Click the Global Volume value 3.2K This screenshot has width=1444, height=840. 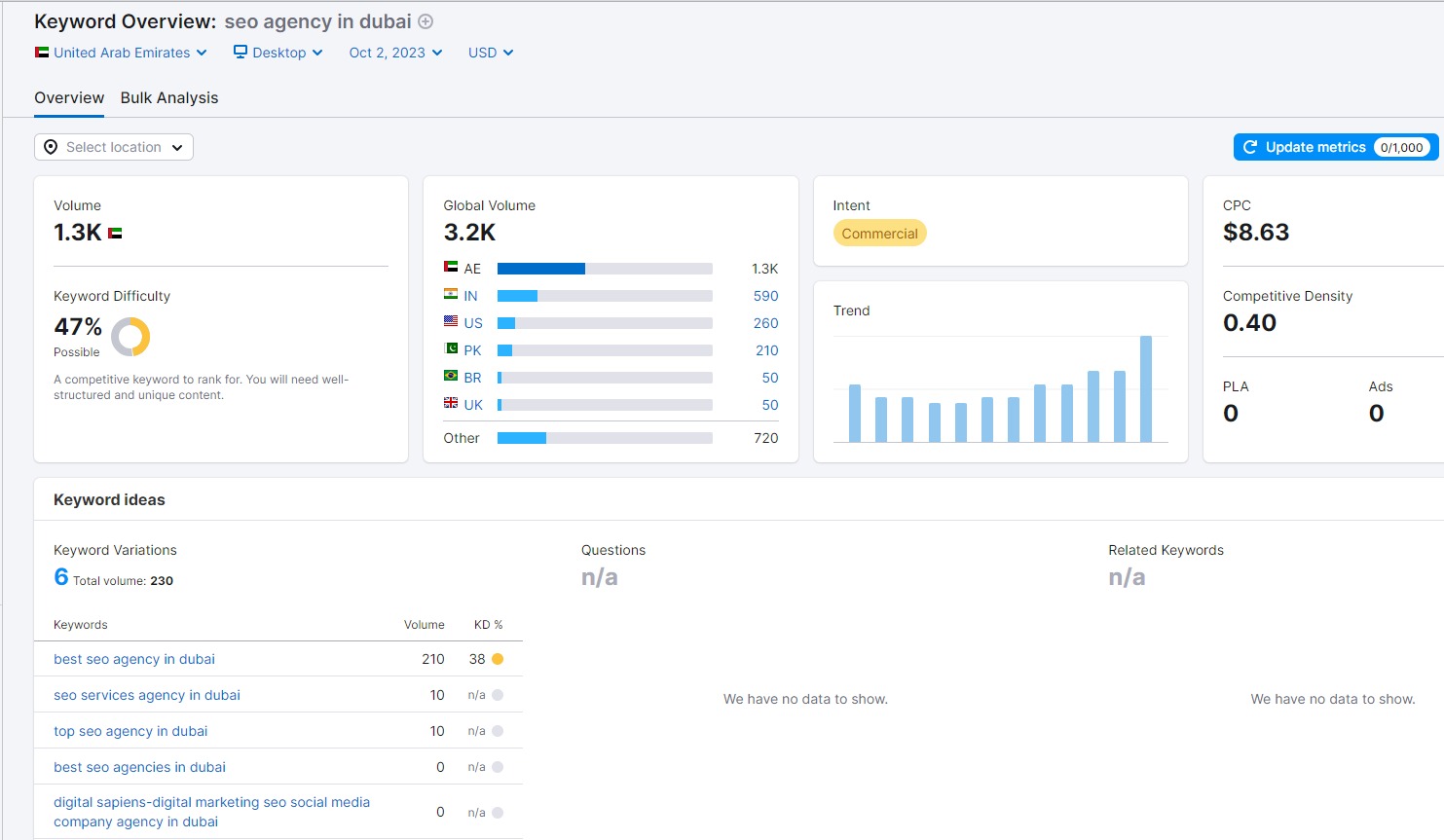(469, 233)
